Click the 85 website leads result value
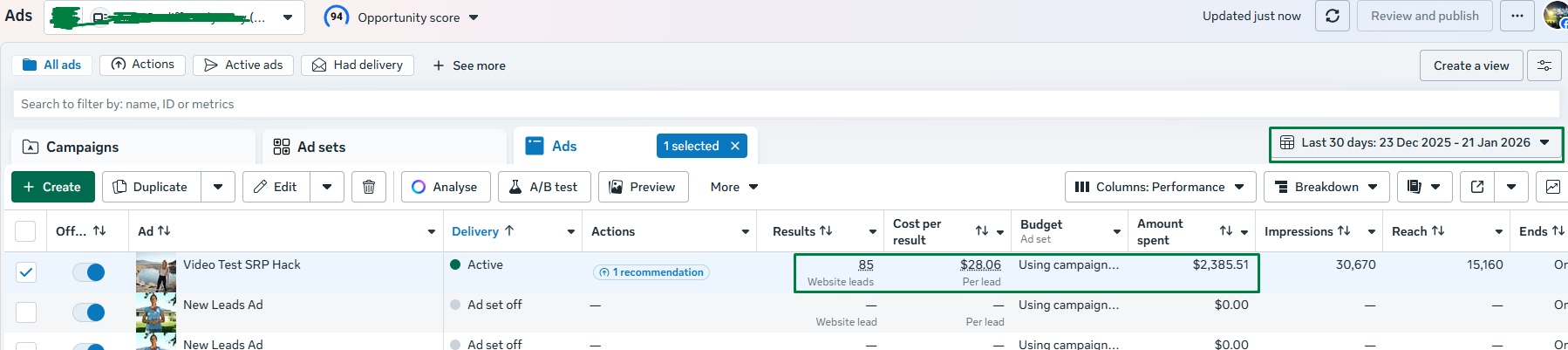 point(866,264)
